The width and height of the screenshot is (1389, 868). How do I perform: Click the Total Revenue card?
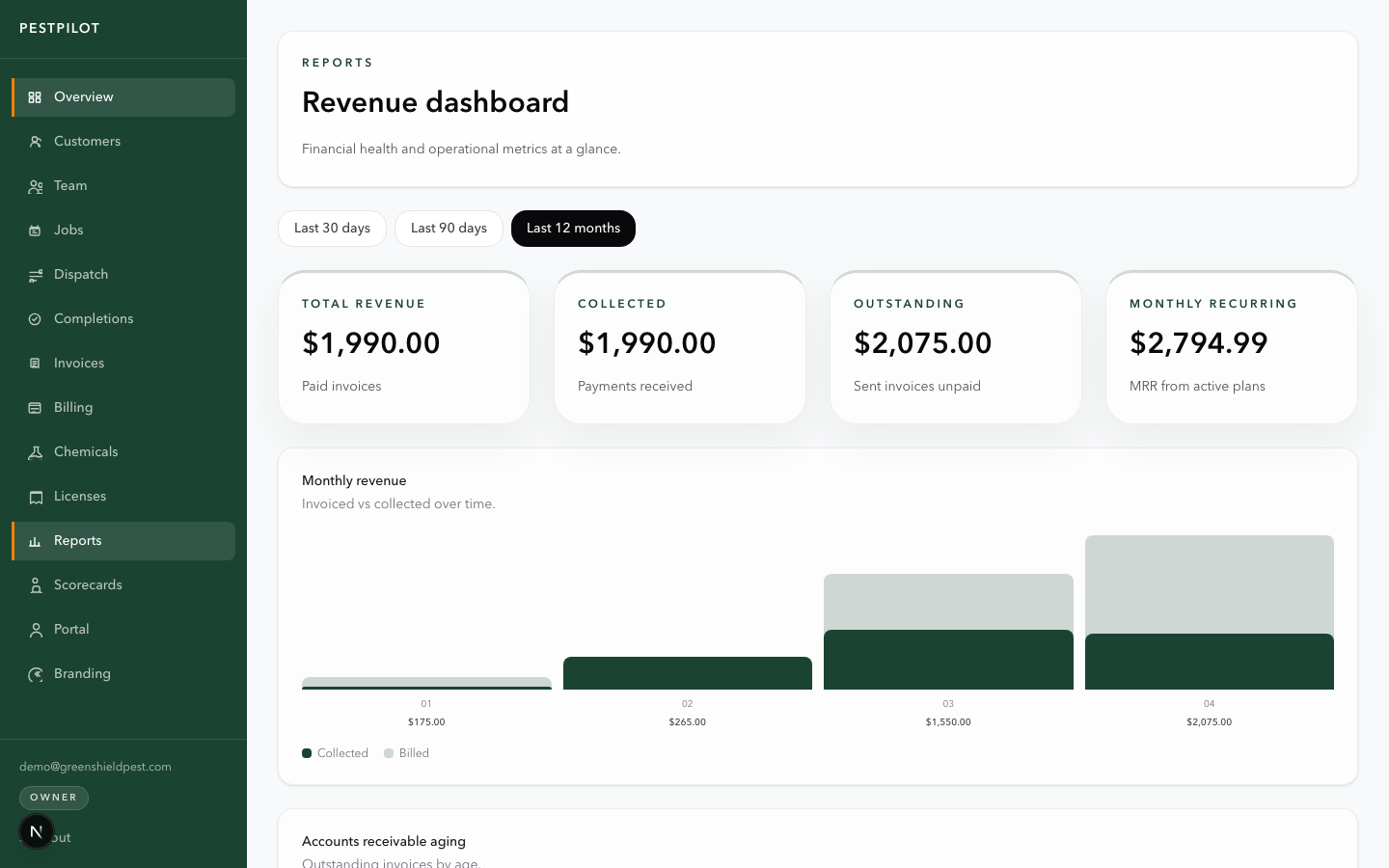[x=404, y=347]
